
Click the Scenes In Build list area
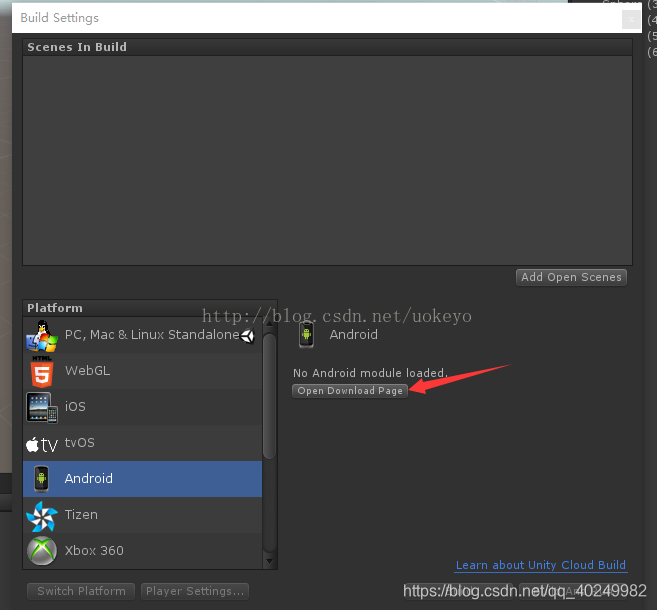(327, 160)
